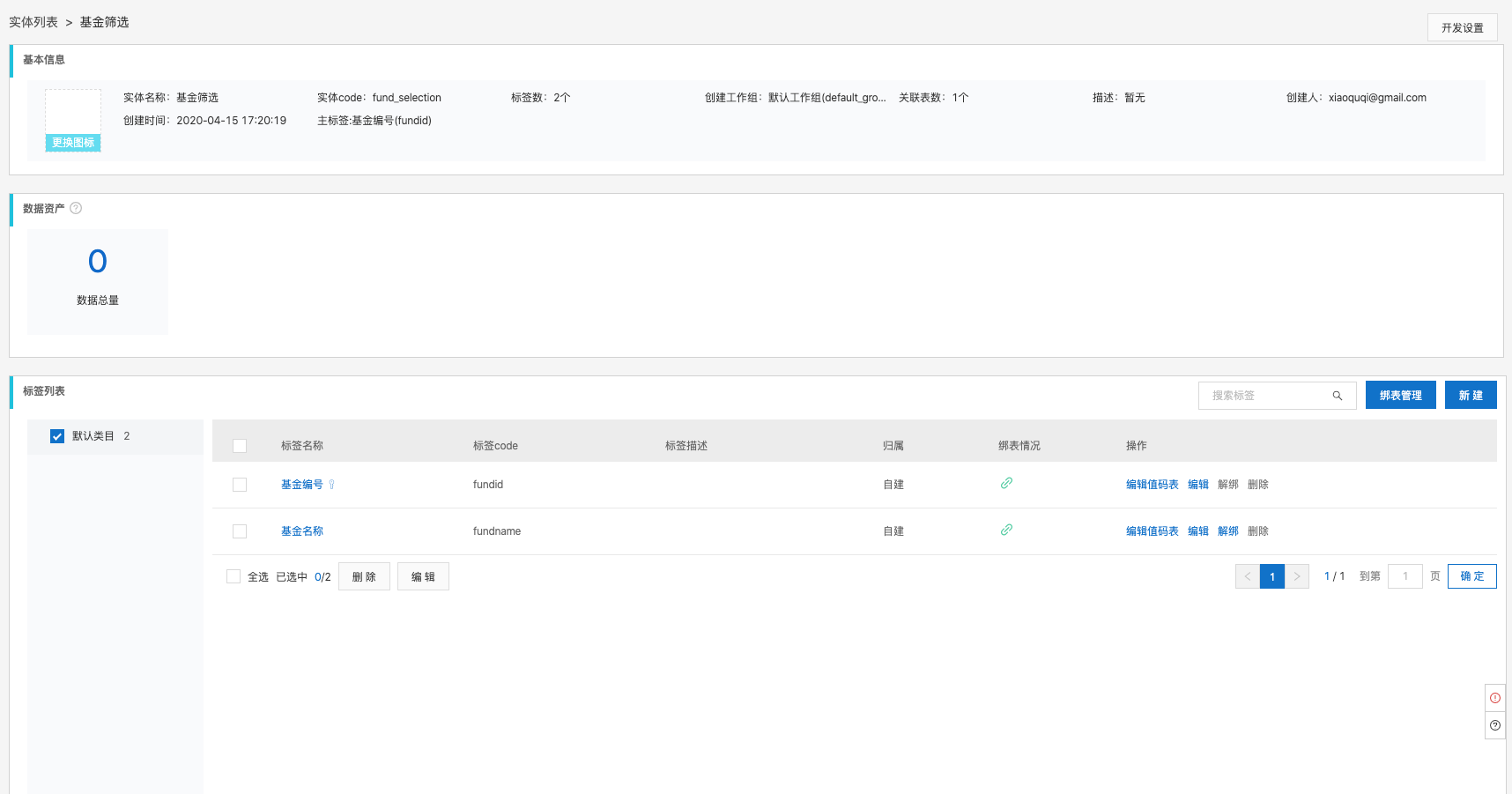The image size is (1512, 794).
Task: Go to the previous page arrow
Action: pyautogui.click(x=1248, y=576)
